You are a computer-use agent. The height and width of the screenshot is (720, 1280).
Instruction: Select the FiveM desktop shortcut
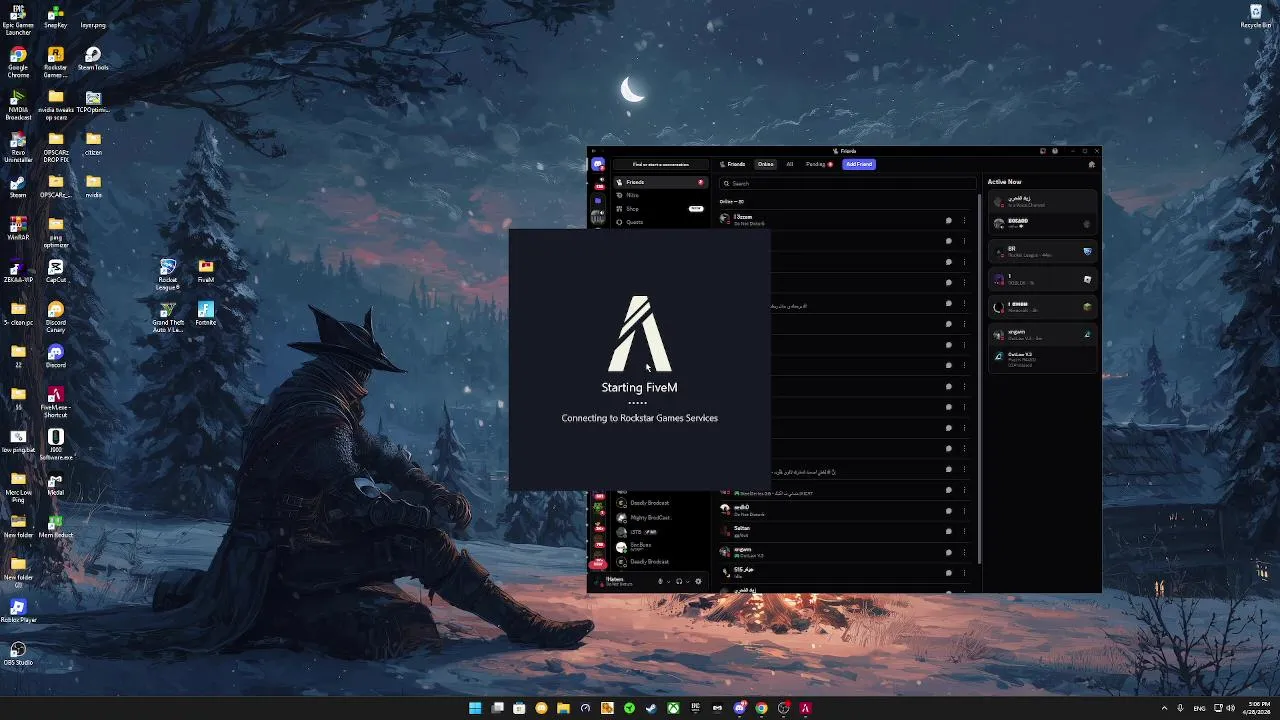206,271
